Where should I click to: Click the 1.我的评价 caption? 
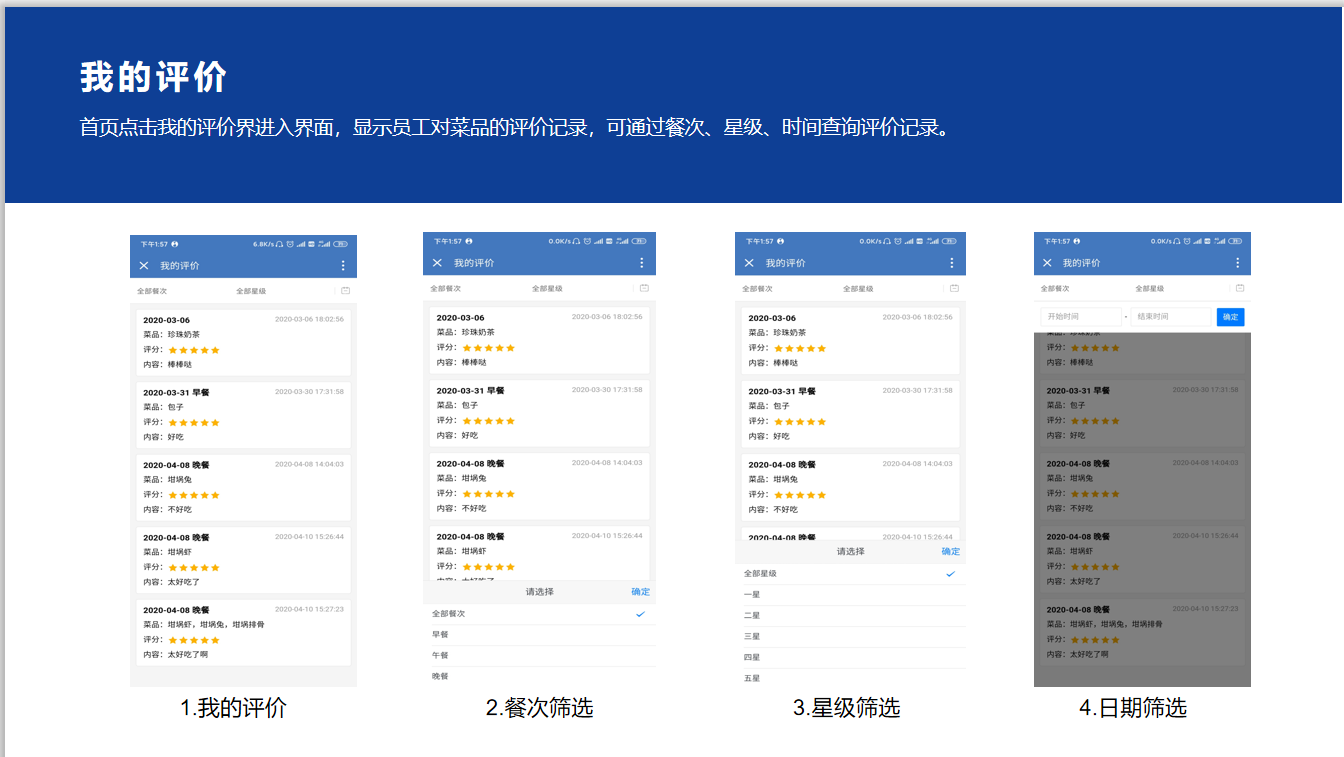tap(233, 708)
